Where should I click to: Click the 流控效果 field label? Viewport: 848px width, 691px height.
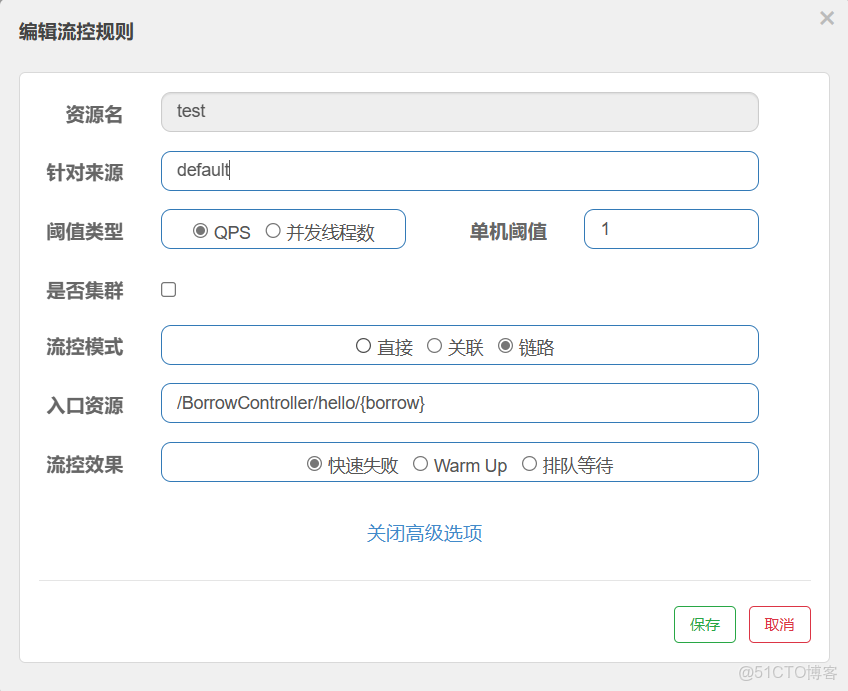coord(84,462)
